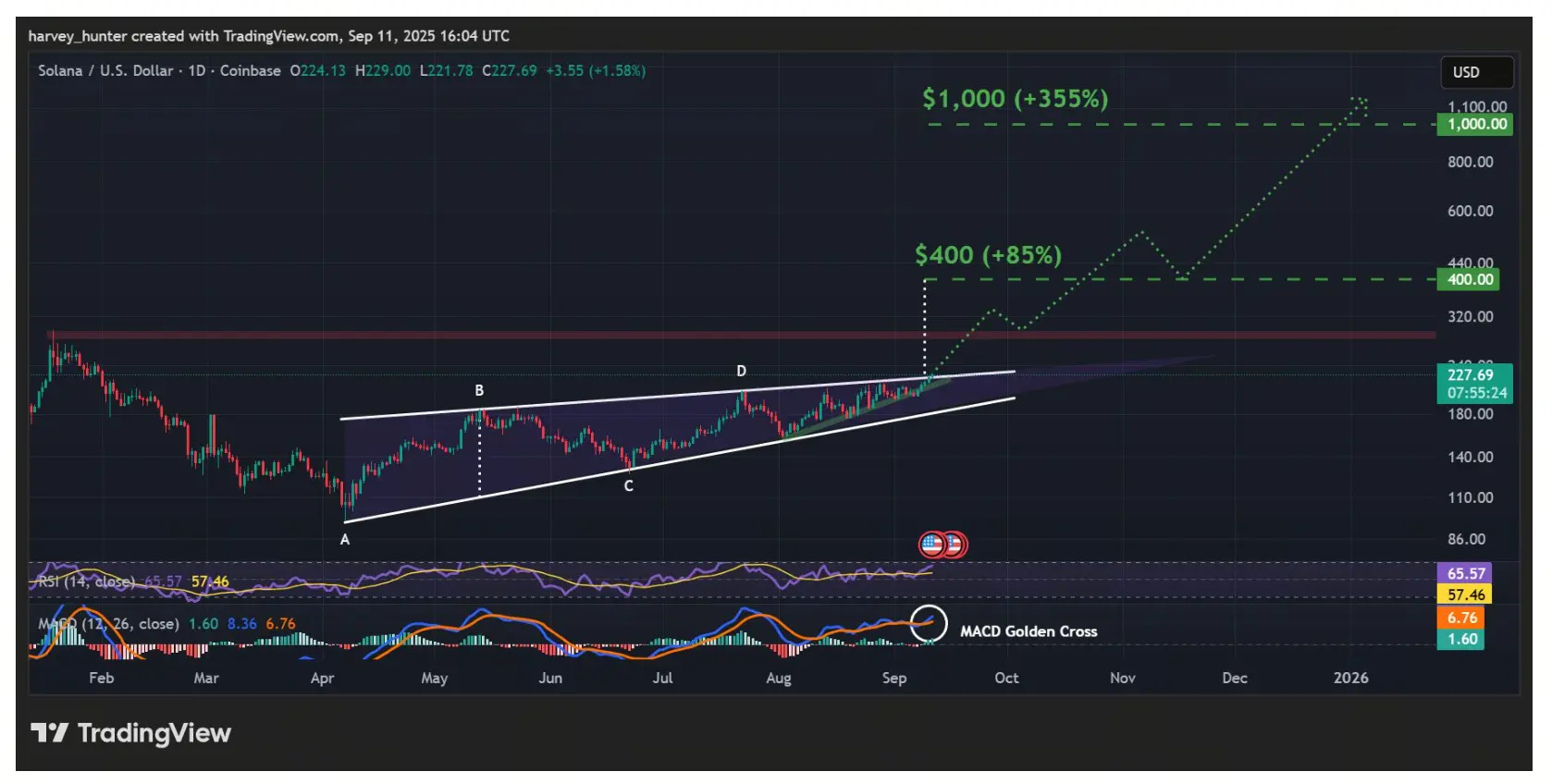
Task: Select the wedge point label A
Action: point(345,540)
